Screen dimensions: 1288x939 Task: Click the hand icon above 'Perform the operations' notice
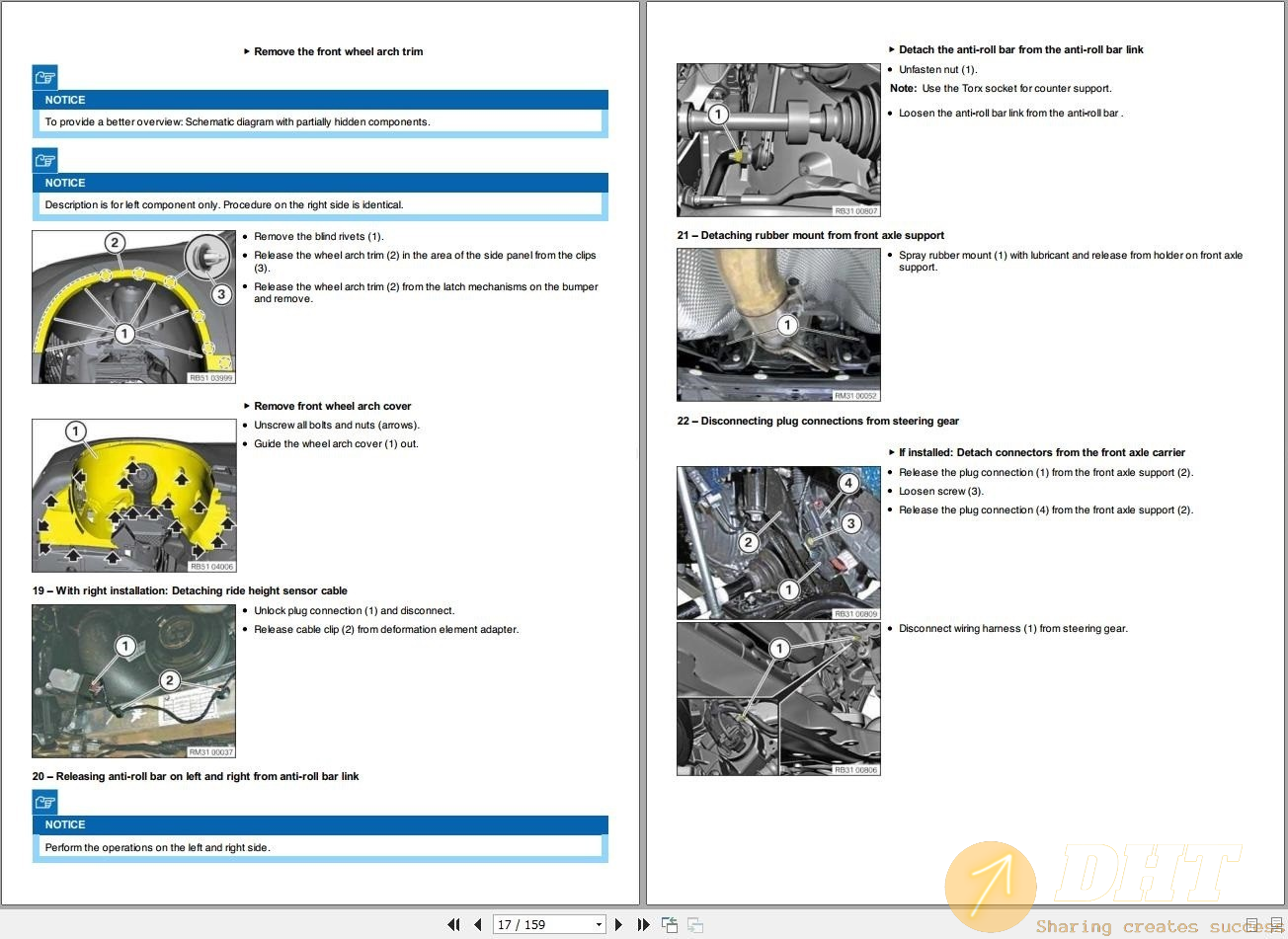[x=45, y=802]
